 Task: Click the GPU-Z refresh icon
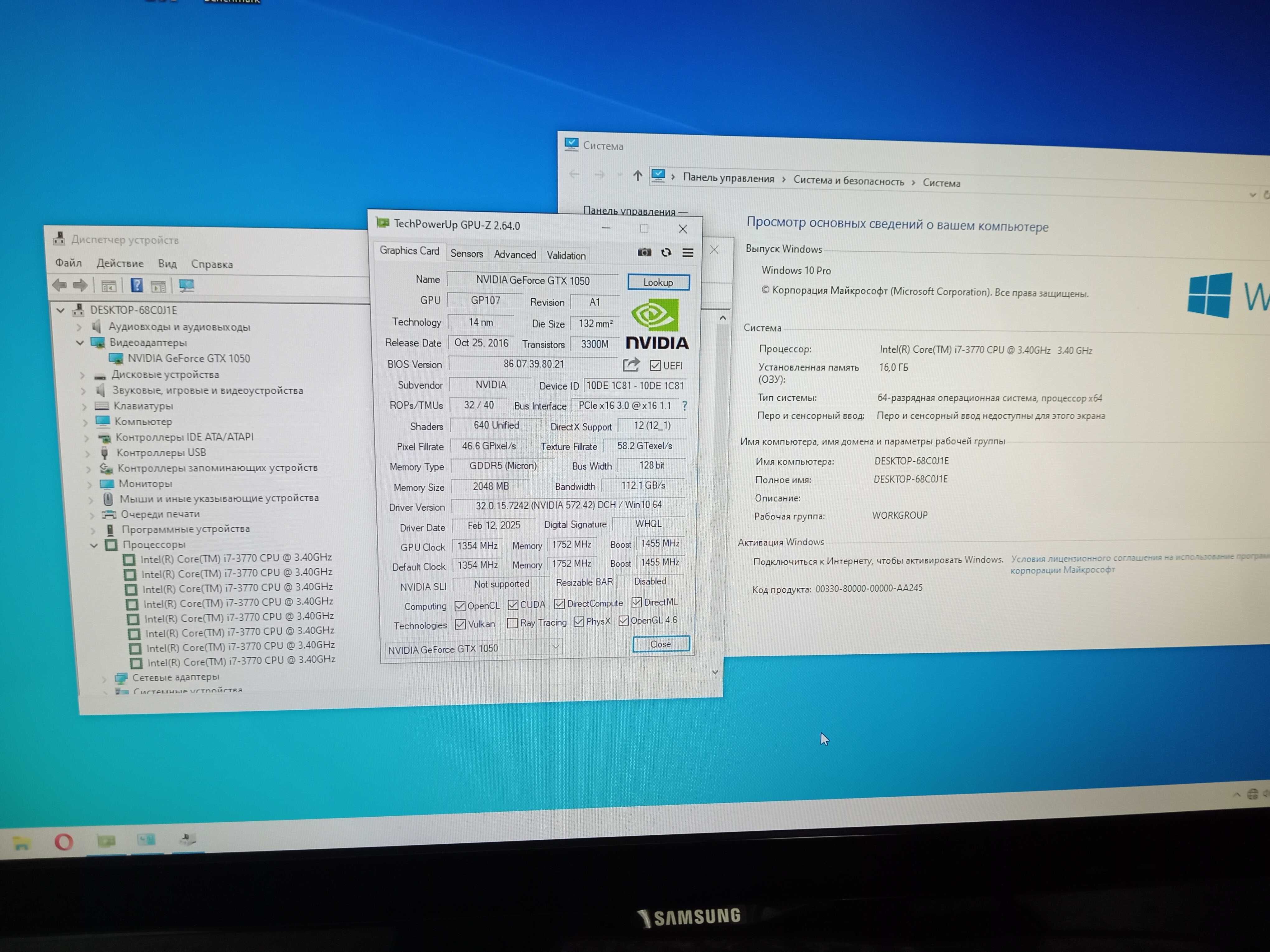coord(666,253)
